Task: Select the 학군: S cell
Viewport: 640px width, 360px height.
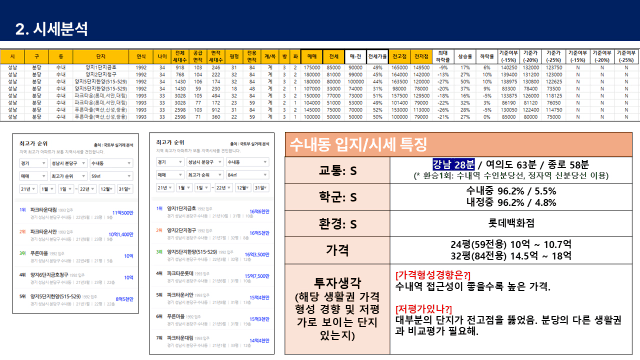Action: 338,197
